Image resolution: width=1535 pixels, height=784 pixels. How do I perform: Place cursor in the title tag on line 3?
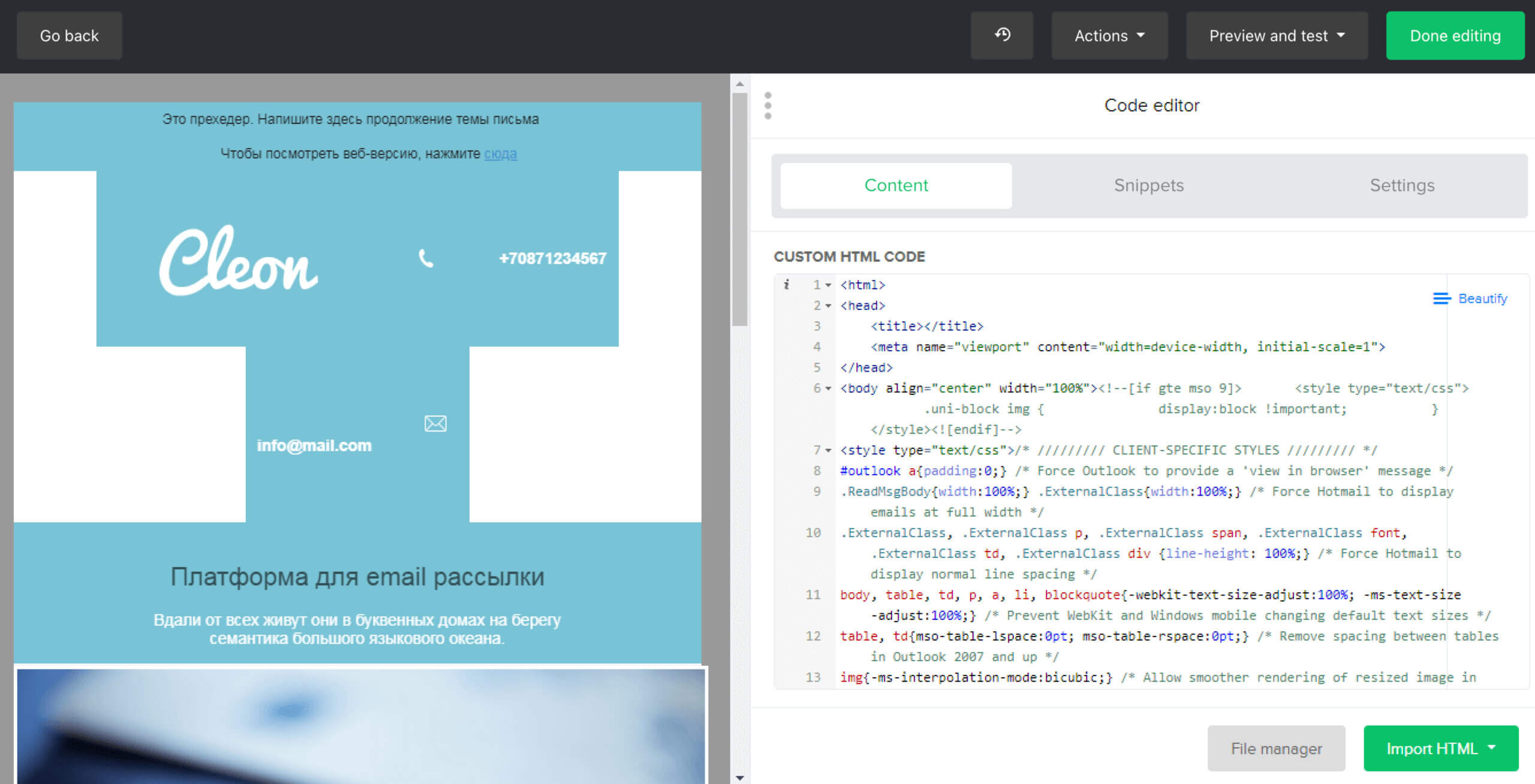(927, 326)
